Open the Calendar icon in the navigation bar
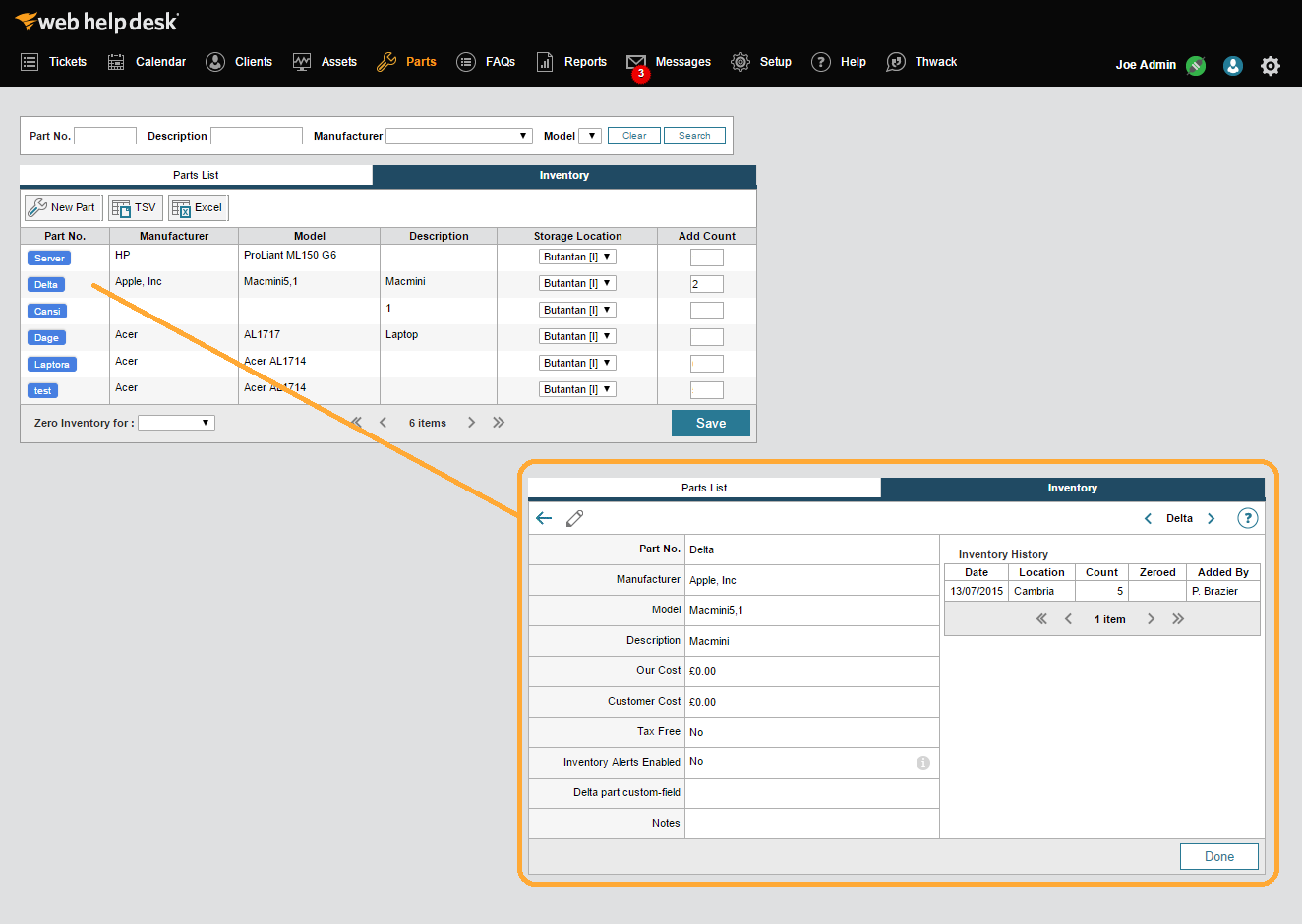 click(116, 62)
